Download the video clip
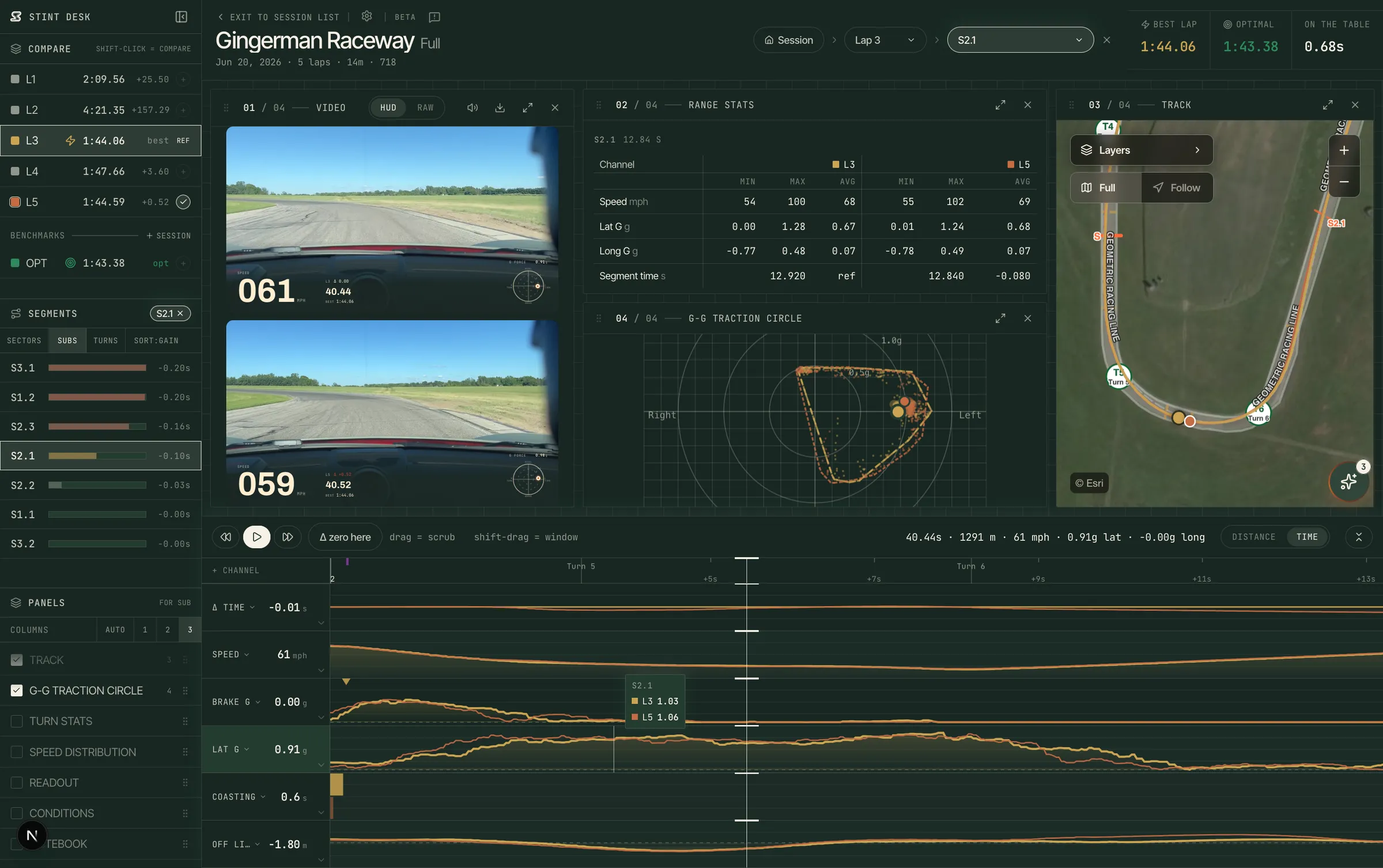This screenshot has height=868, width=1383. click(500, 108)
